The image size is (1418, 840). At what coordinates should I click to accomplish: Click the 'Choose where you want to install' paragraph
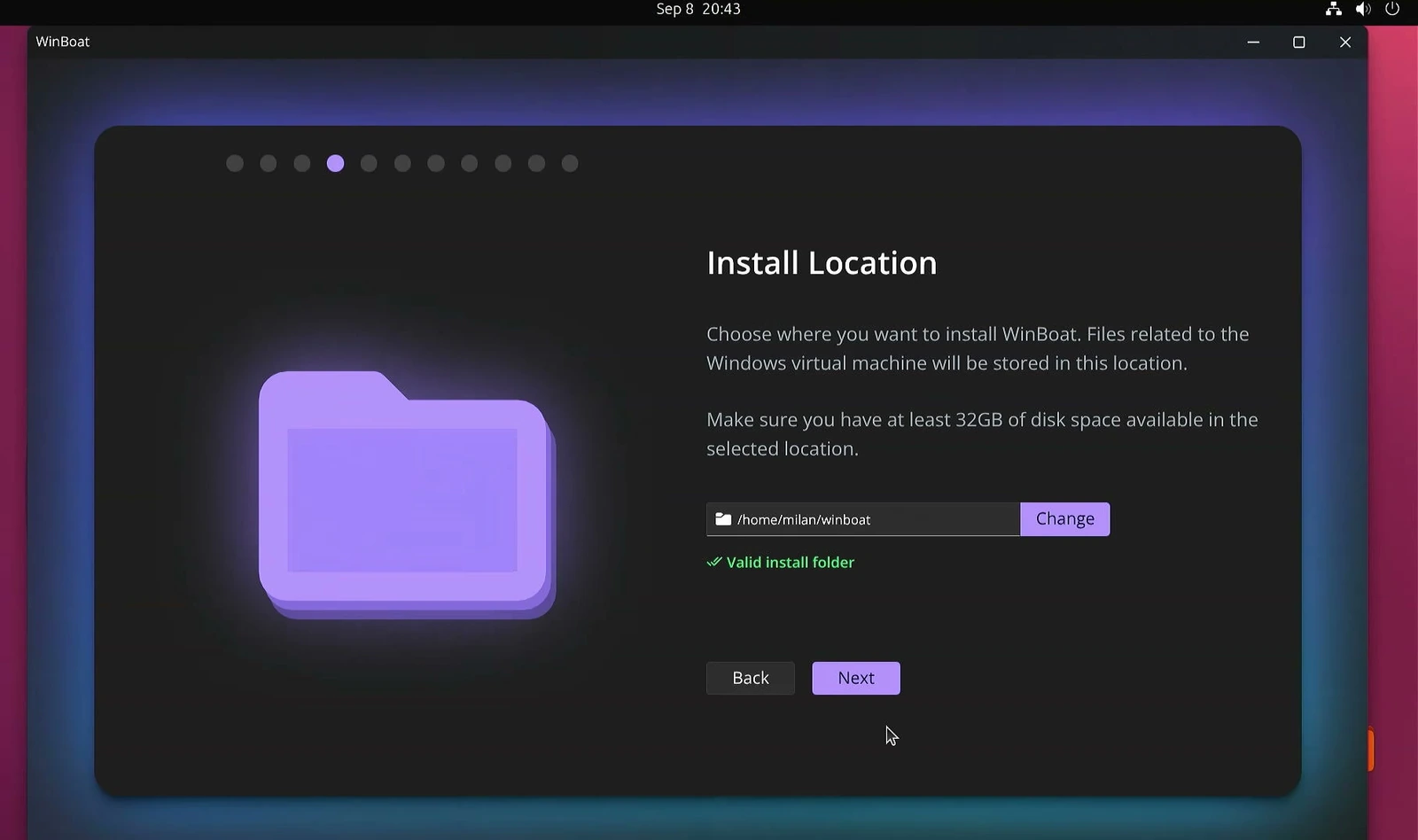click(x=978, y=348)
